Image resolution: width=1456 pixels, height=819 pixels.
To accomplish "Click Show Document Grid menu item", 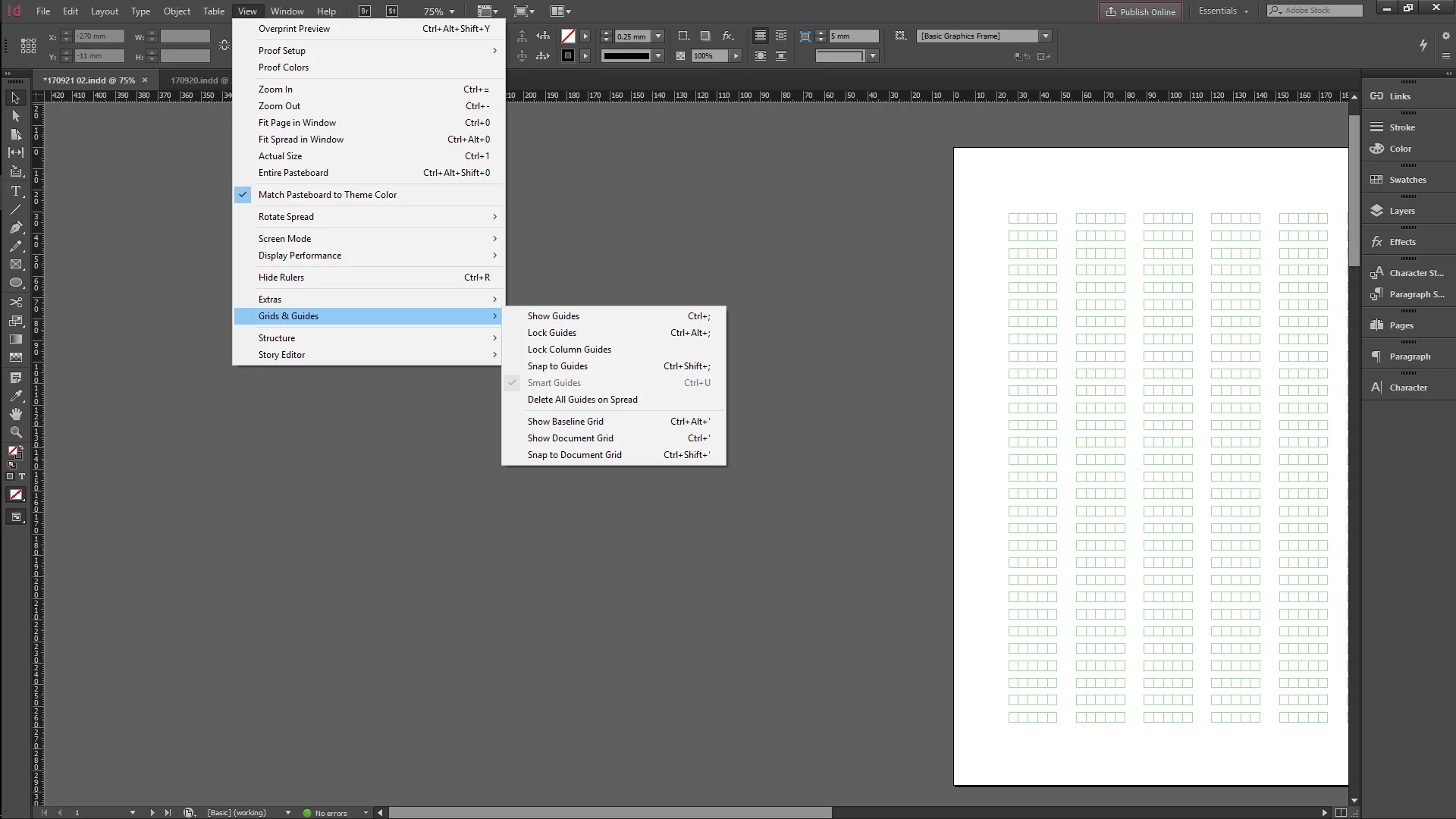I will 570,438.
